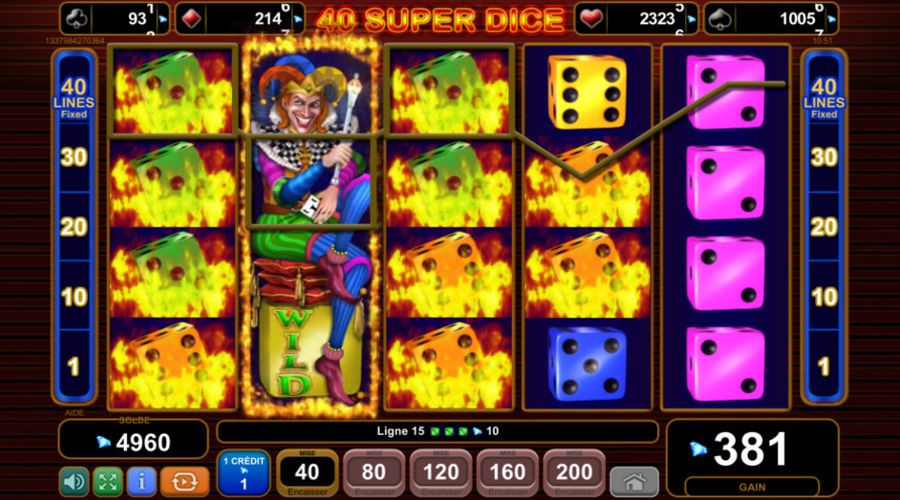Select the clubs jackpot card icon

pyautogui.click(x=77, y=19)
